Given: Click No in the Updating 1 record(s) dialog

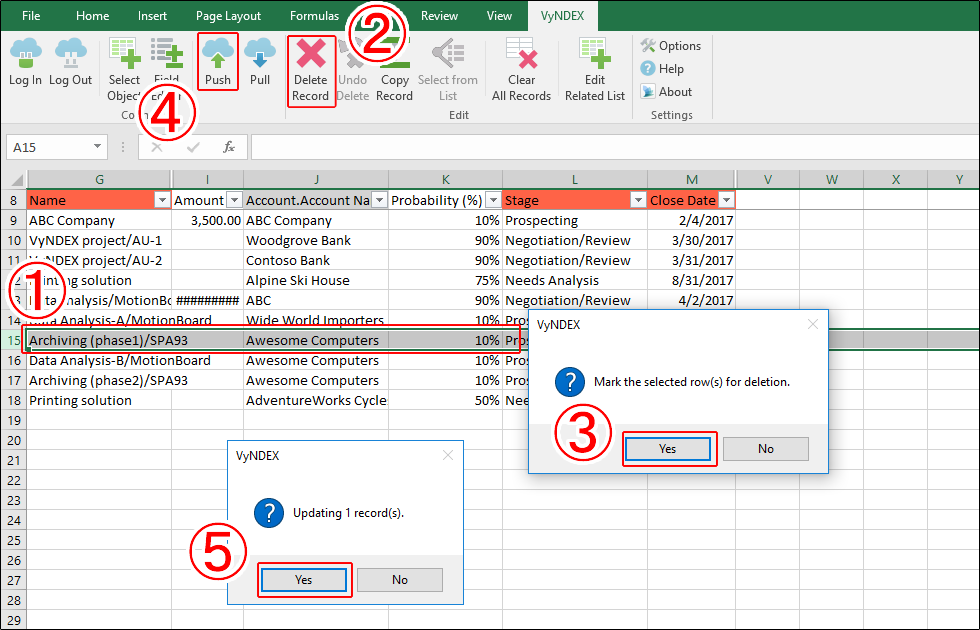Looking at the screenshot, I should 400,580.
